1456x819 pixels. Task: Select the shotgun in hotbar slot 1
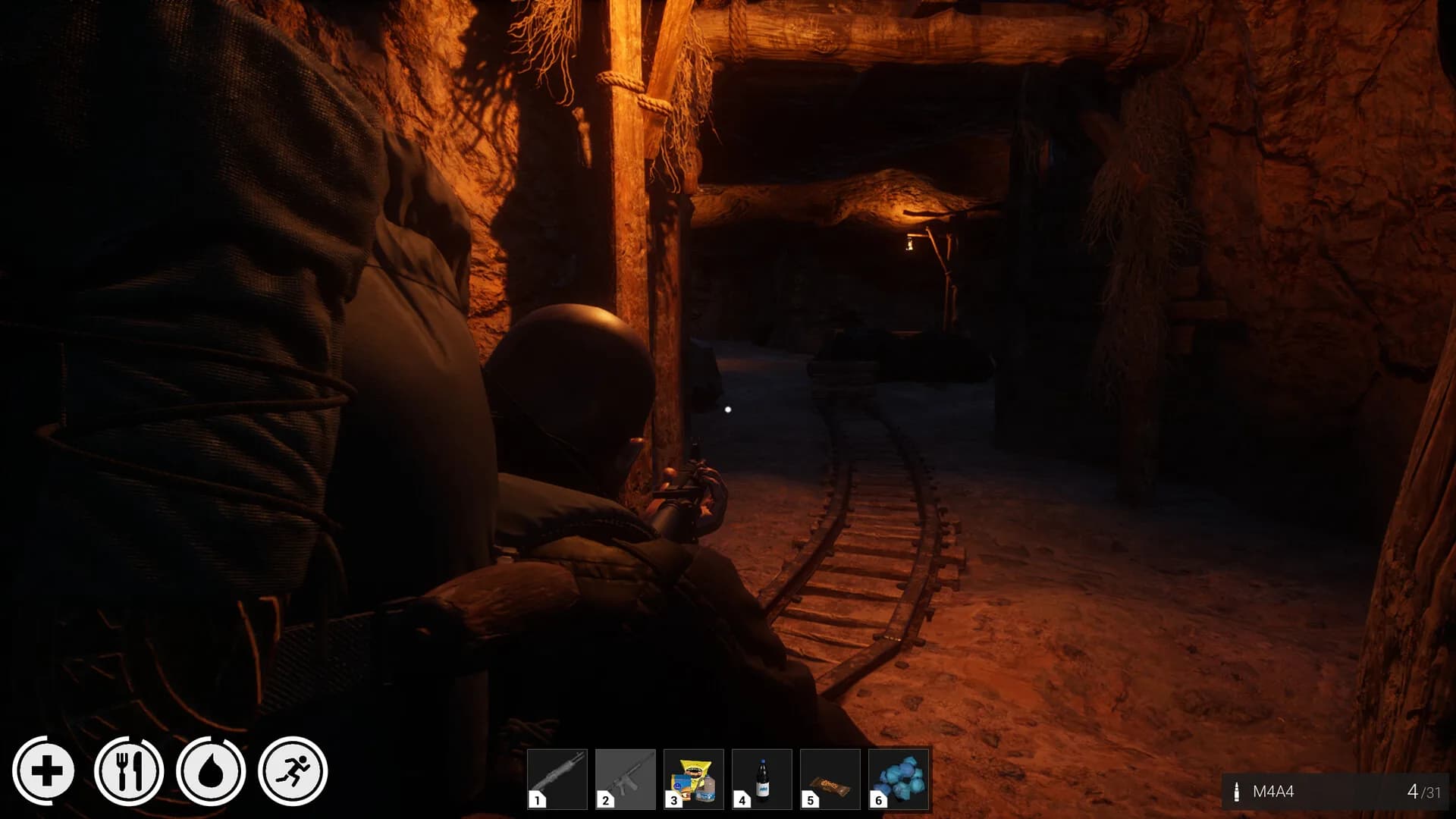pos(557,779)
